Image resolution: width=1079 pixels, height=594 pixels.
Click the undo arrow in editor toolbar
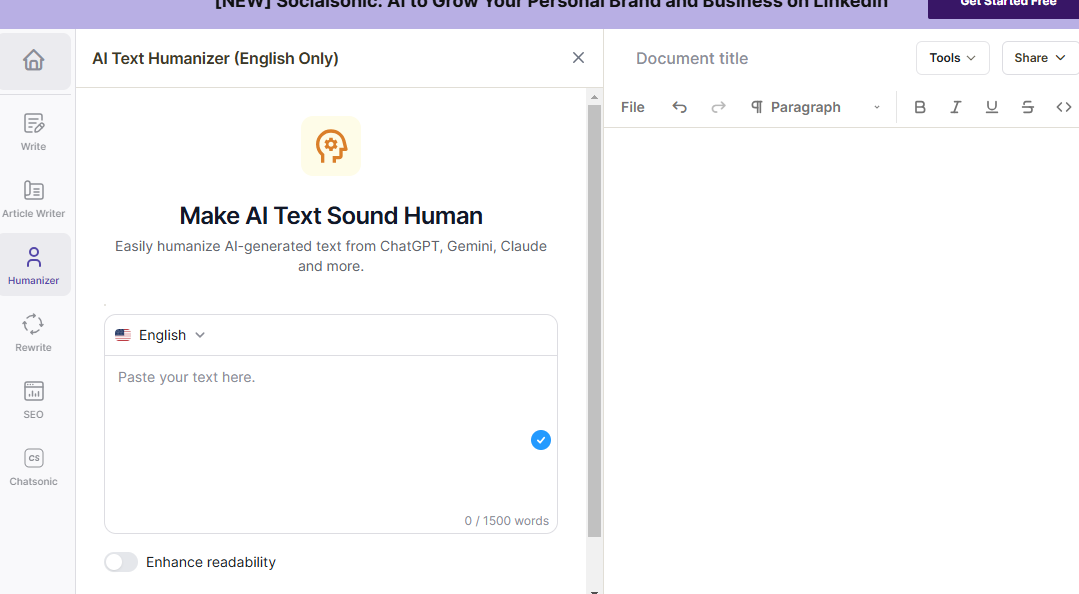click(x=679, y=107)
